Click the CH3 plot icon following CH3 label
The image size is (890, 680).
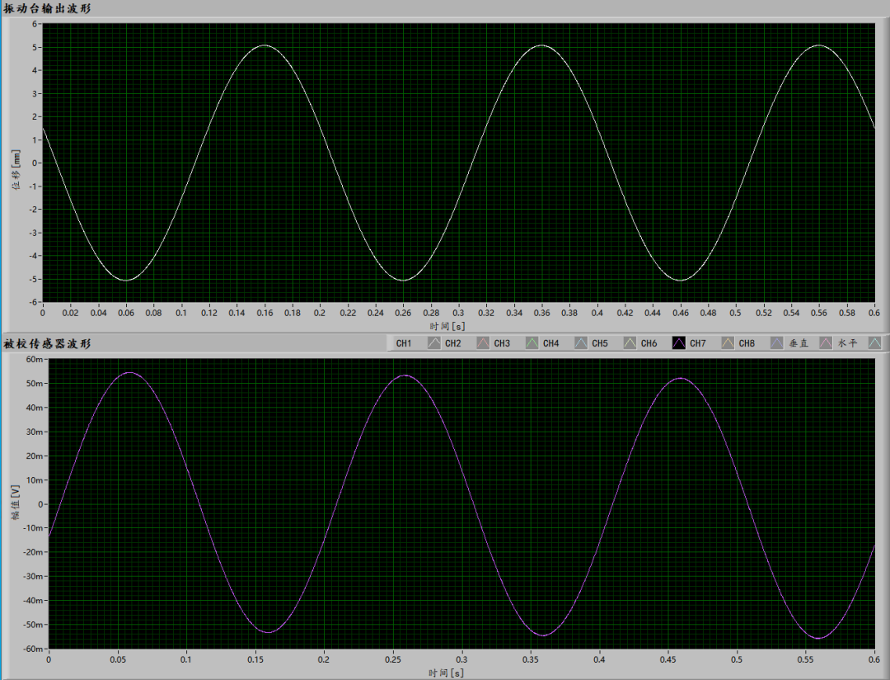tap(532, 343)
